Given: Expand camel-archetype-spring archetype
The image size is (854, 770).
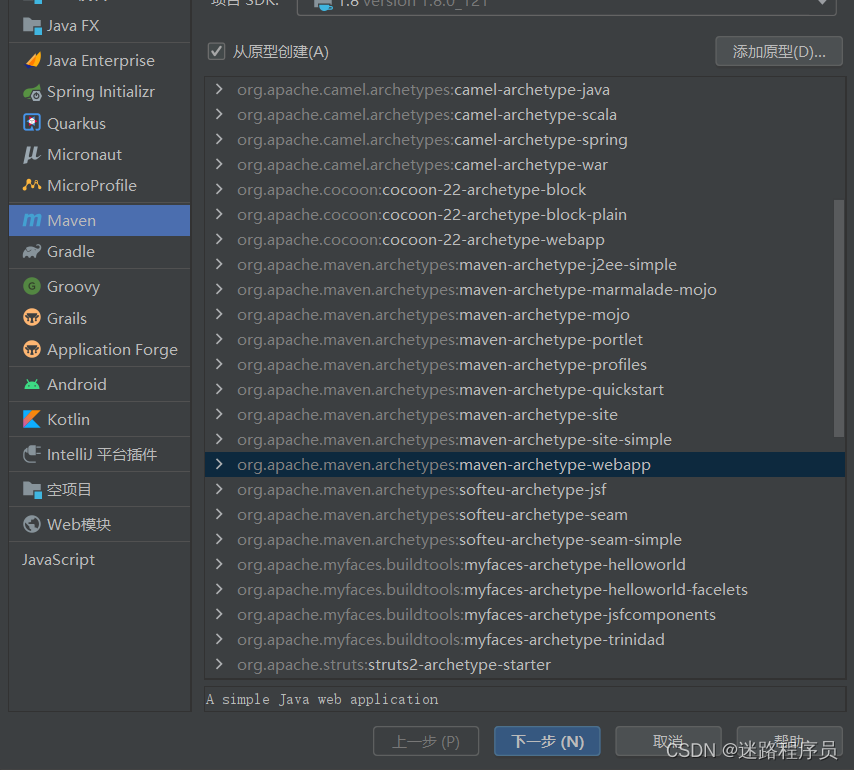Looking at the screenshot, I should (219, 139).
